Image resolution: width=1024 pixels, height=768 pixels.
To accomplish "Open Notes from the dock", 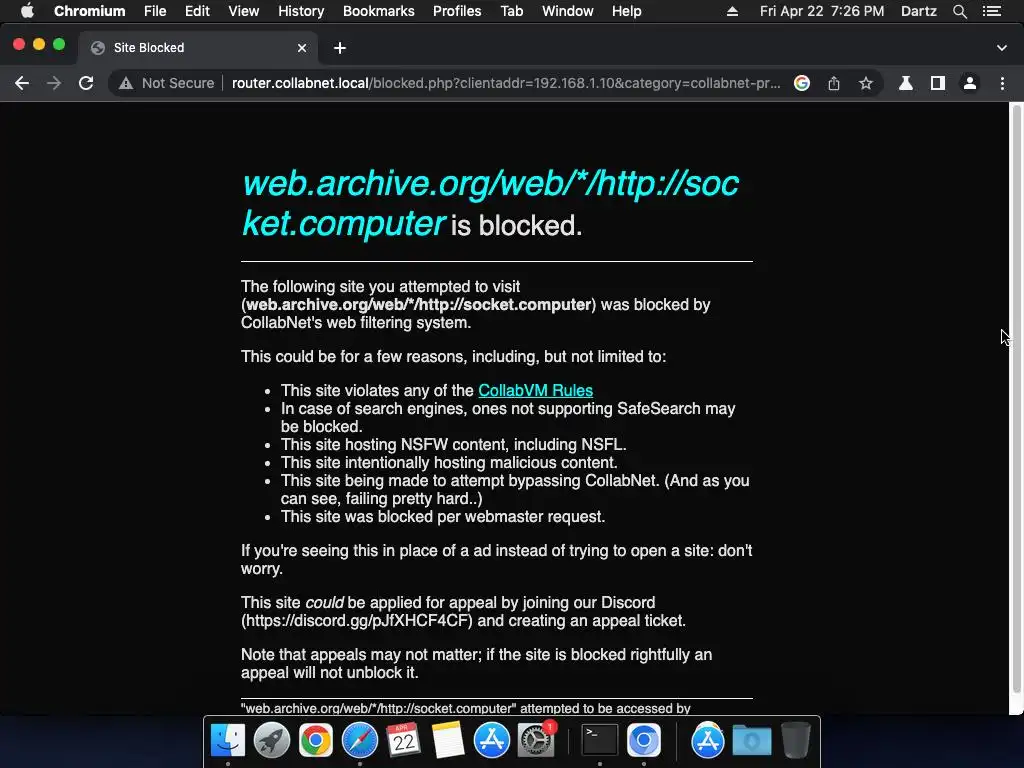I will (x=447, y=740).
